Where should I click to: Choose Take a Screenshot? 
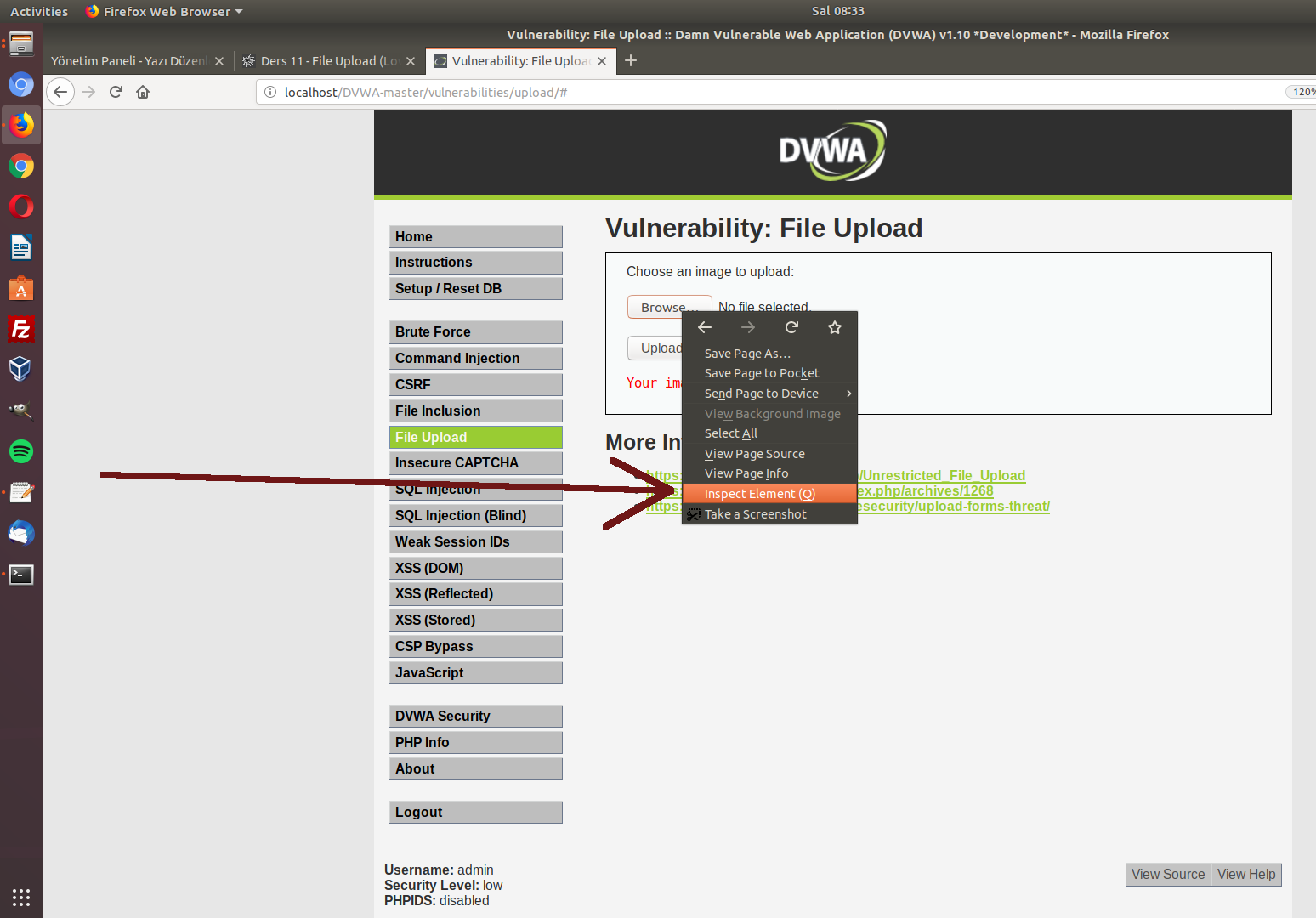769,514
